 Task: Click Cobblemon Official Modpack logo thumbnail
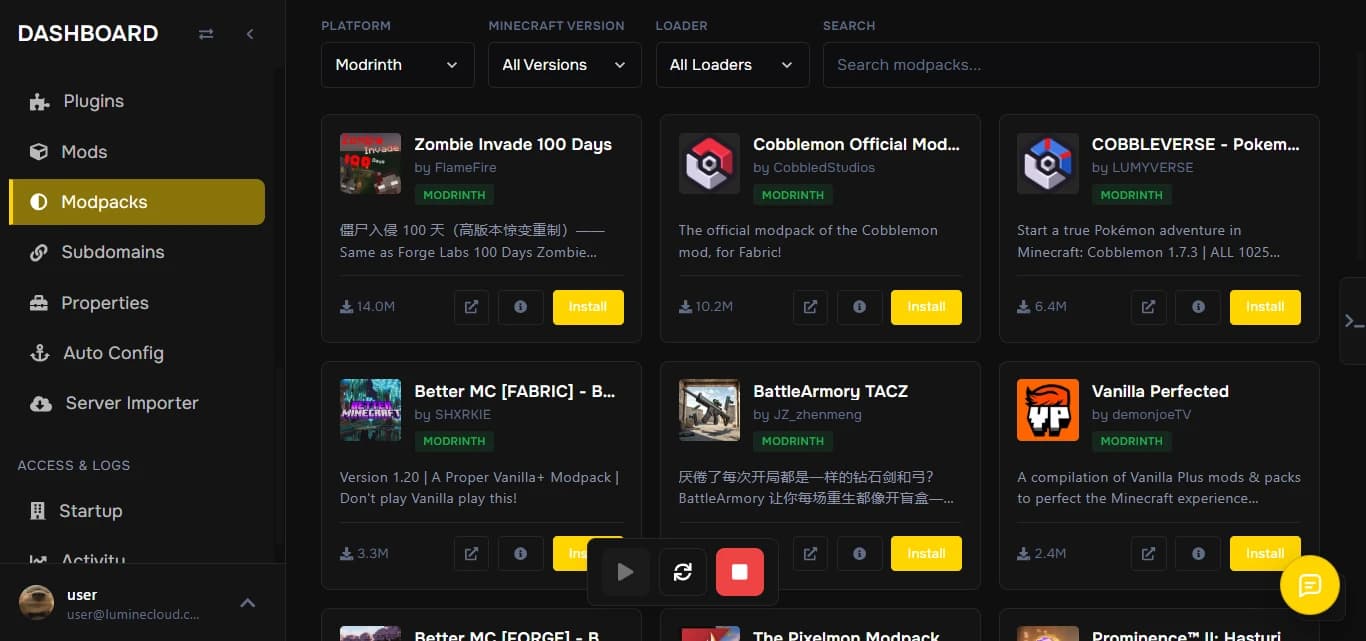[x=709, y=164]
